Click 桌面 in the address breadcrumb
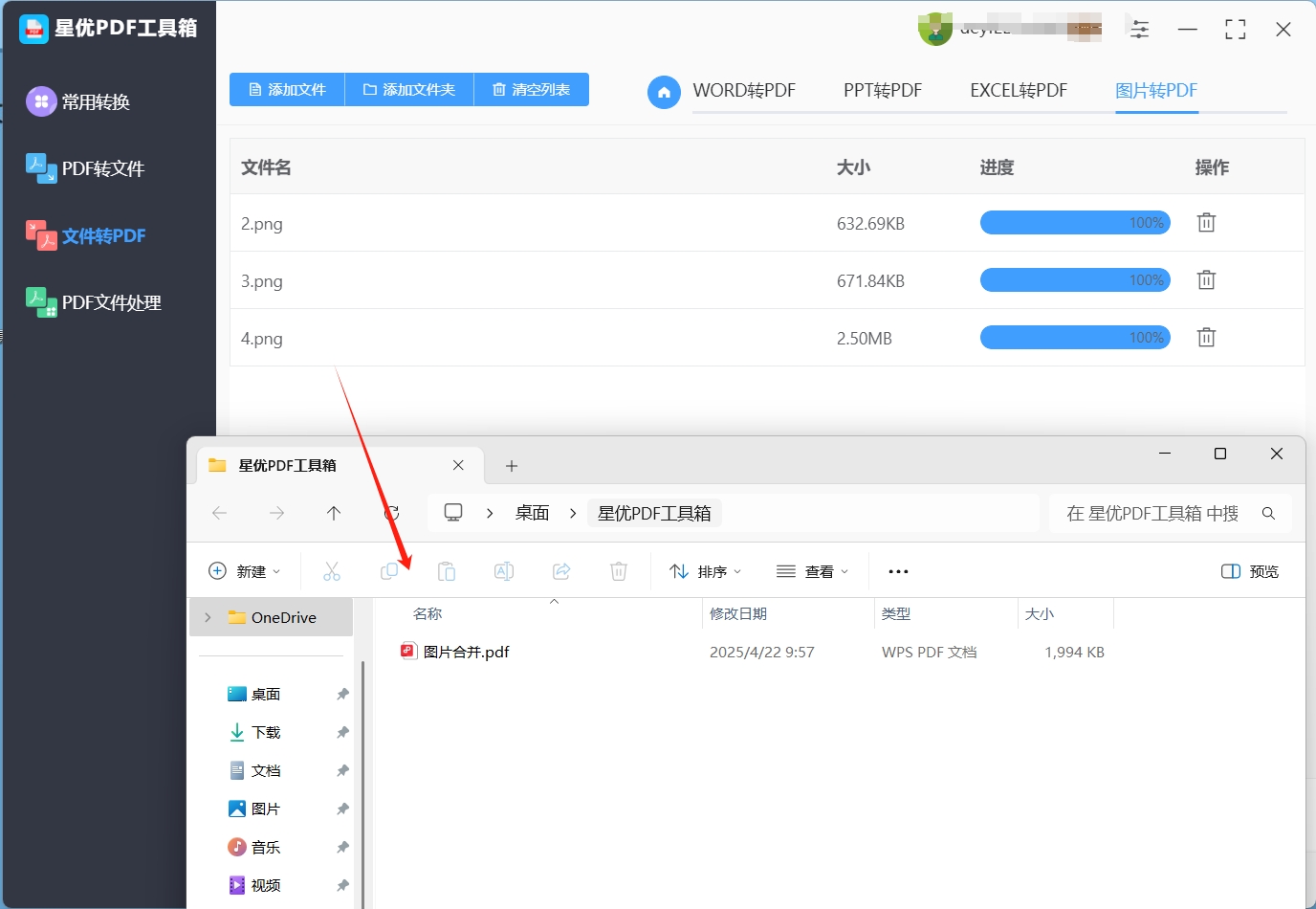The height and width of the screenshot is (909, 1316). click(532, 513)
